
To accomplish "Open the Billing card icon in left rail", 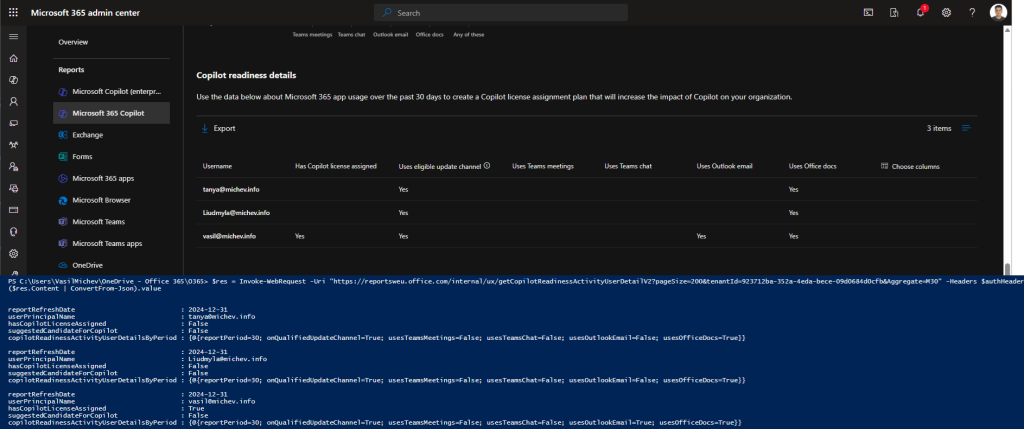I will pos(13,210).
